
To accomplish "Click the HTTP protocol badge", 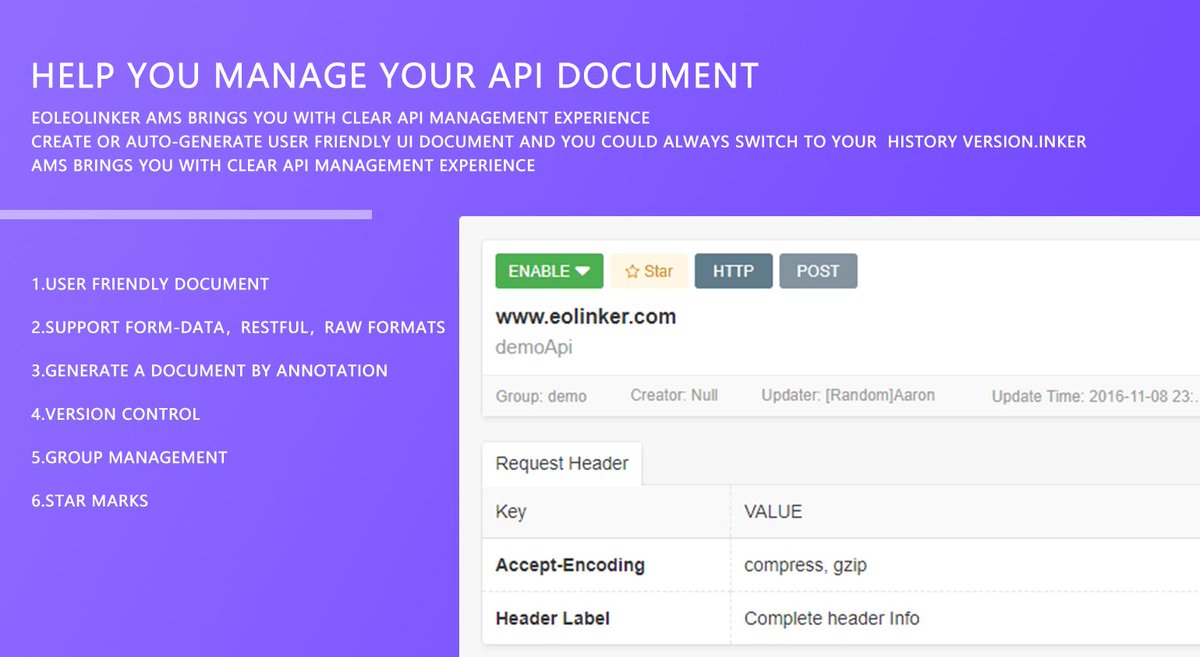I will [733, 271].
